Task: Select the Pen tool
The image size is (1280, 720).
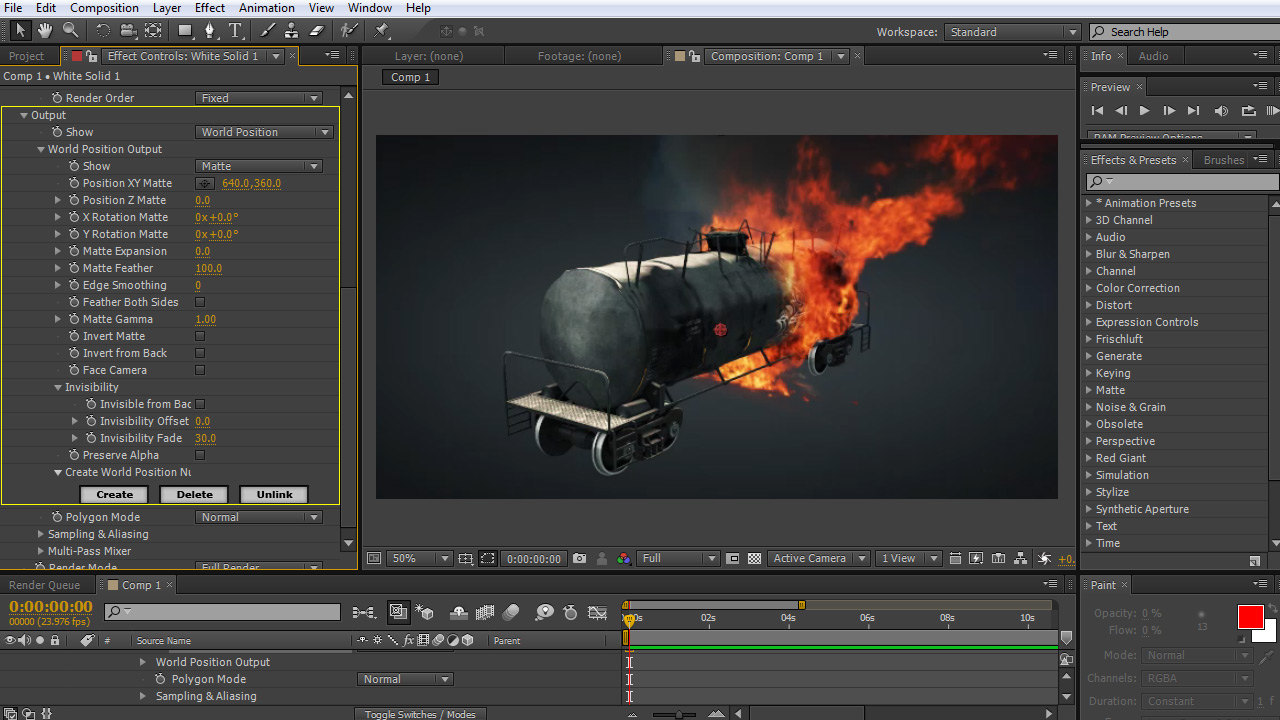Action: click(210, 31)
